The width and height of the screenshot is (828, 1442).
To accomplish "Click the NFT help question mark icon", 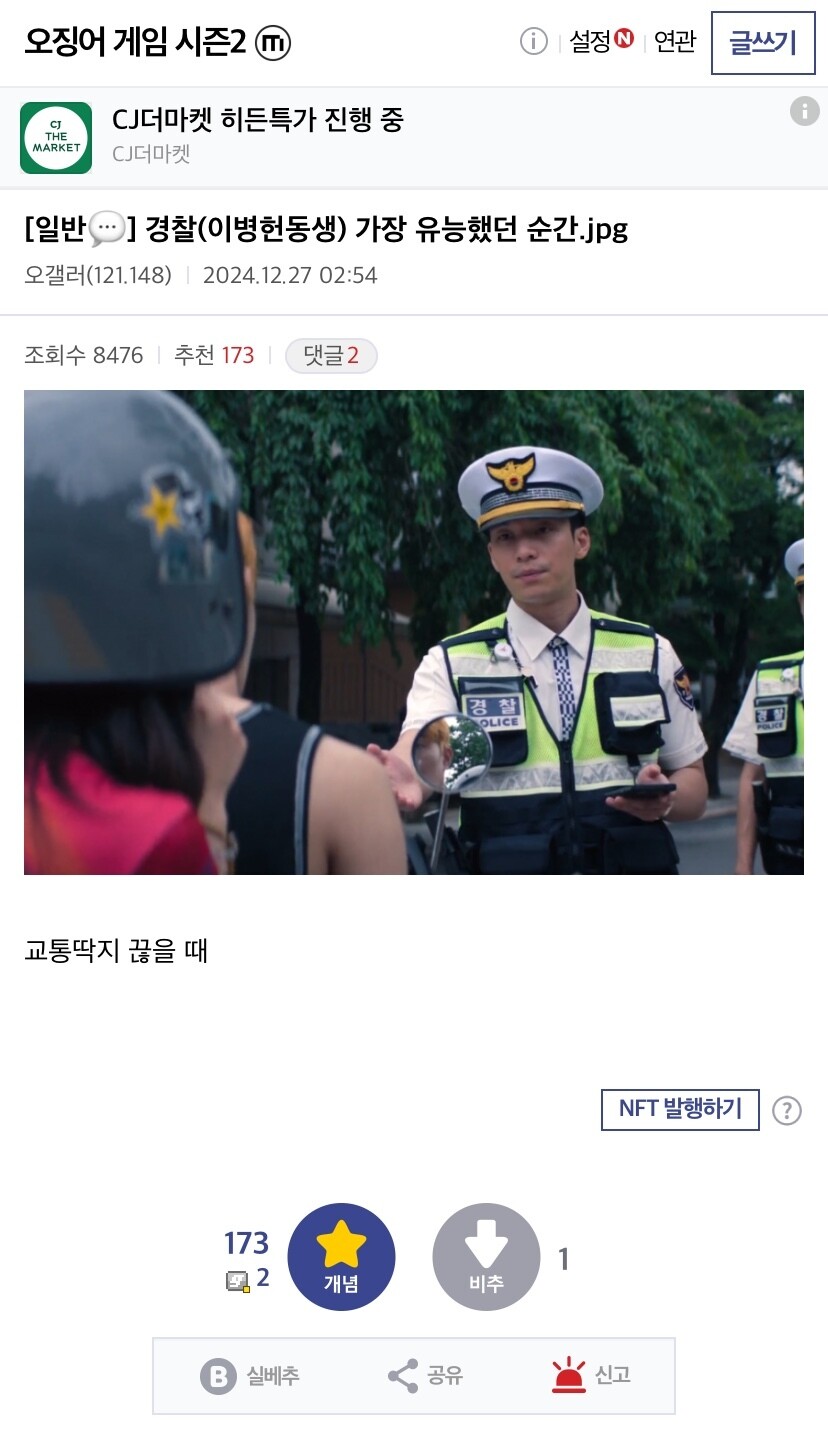I will tap(787, 1110).
